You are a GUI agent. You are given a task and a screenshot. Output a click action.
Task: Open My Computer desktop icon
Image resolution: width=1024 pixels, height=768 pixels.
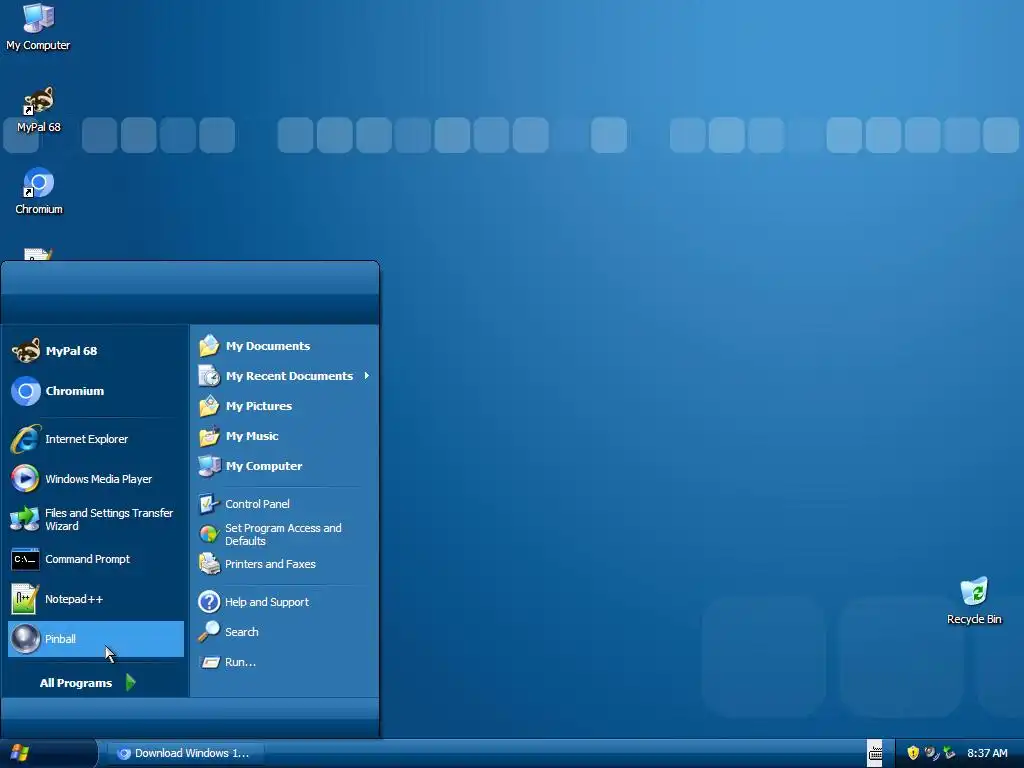pos(38,27)
